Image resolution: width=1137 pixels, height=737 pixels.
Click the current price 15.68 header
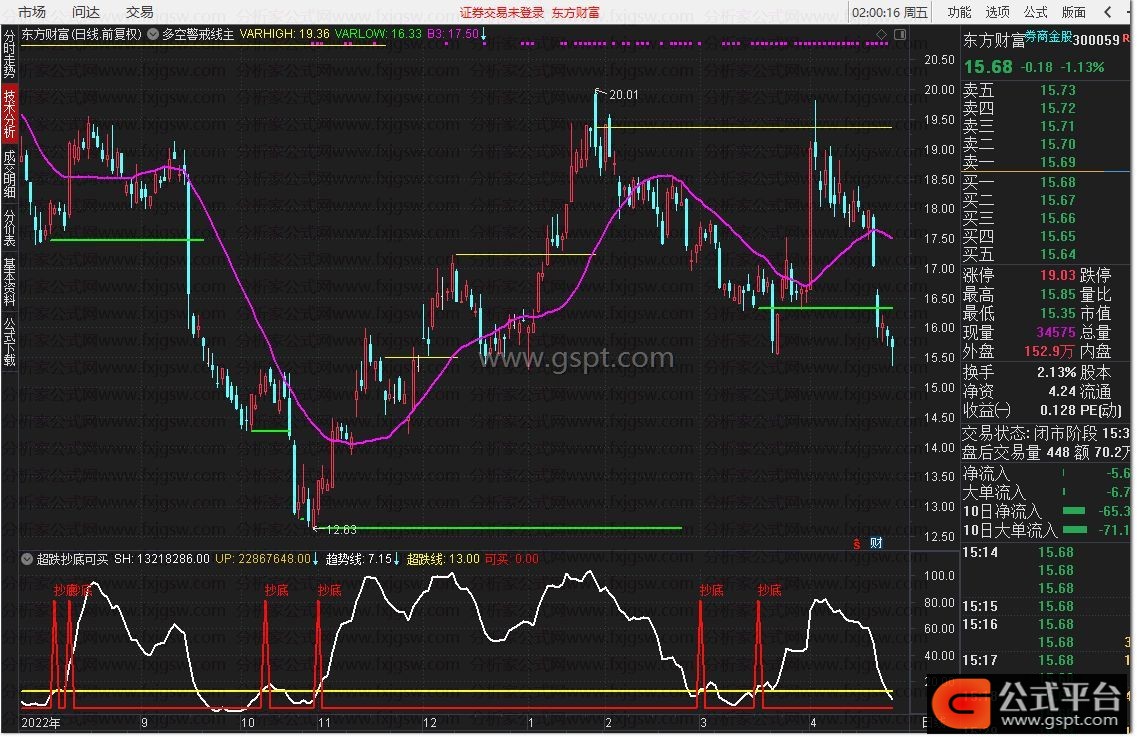click(x=988, y=67)
